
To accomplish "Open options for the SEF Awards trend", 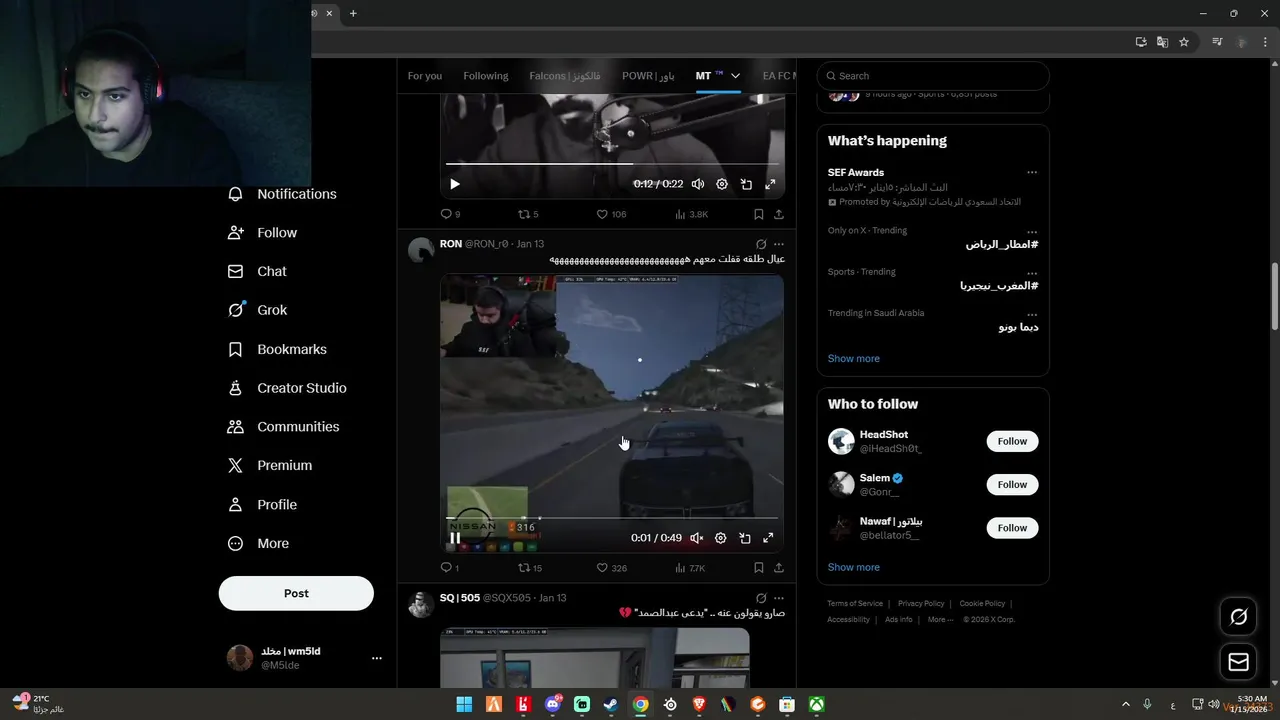I will click(1032, 172).
